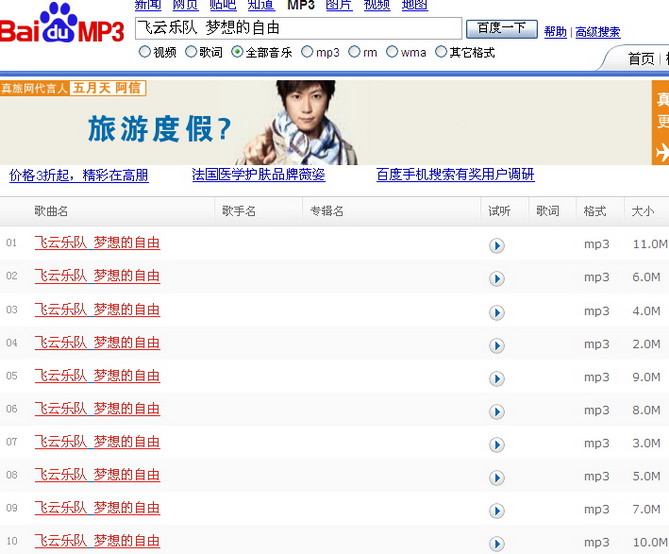Play preview for song row 03
The image size is (669, 554).
click(497, 312)
